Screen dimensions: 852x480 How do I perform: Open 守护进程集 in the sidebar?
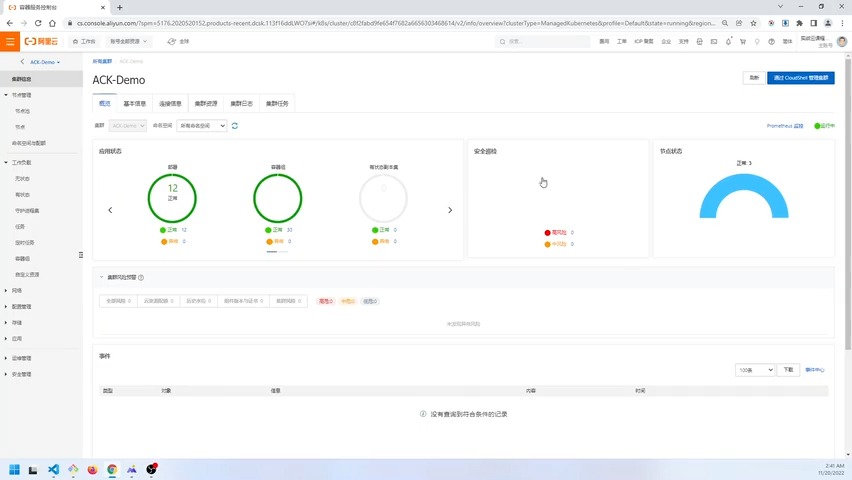[x=27, y=210]
